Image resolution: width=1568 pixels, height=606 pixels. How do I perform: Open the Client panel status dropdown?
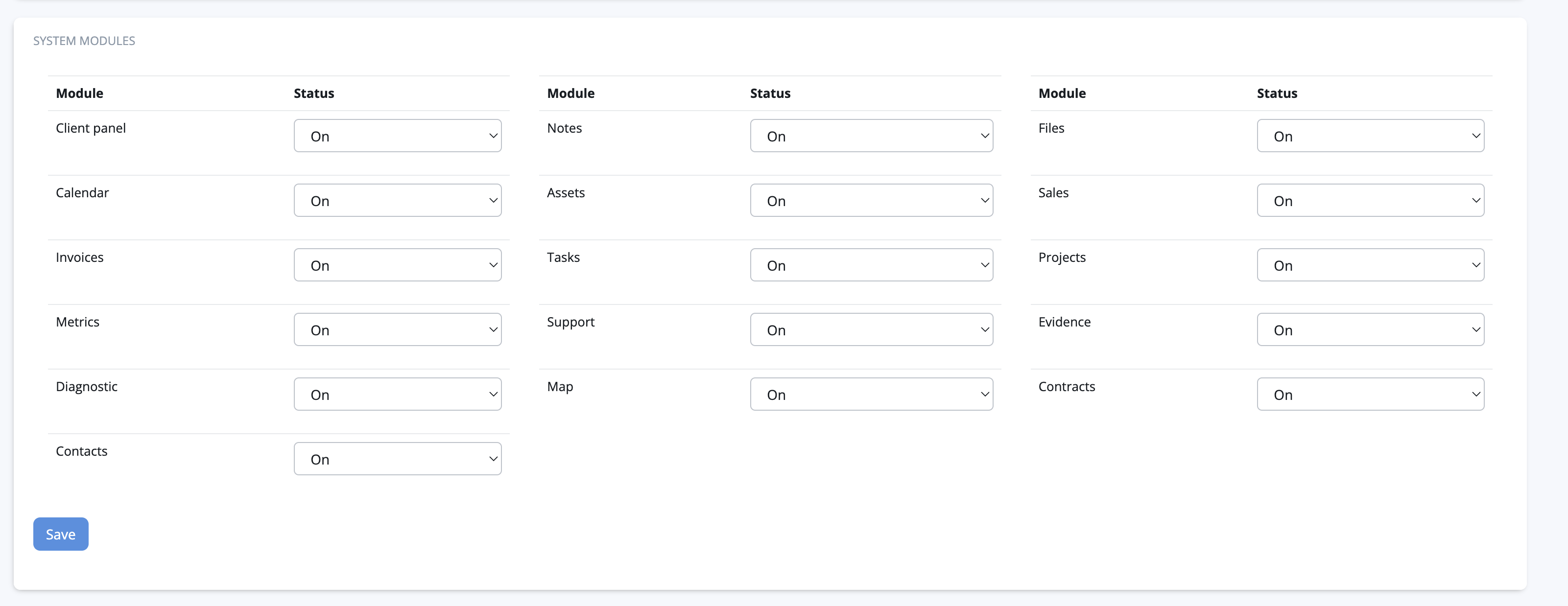tap(398, 136)
